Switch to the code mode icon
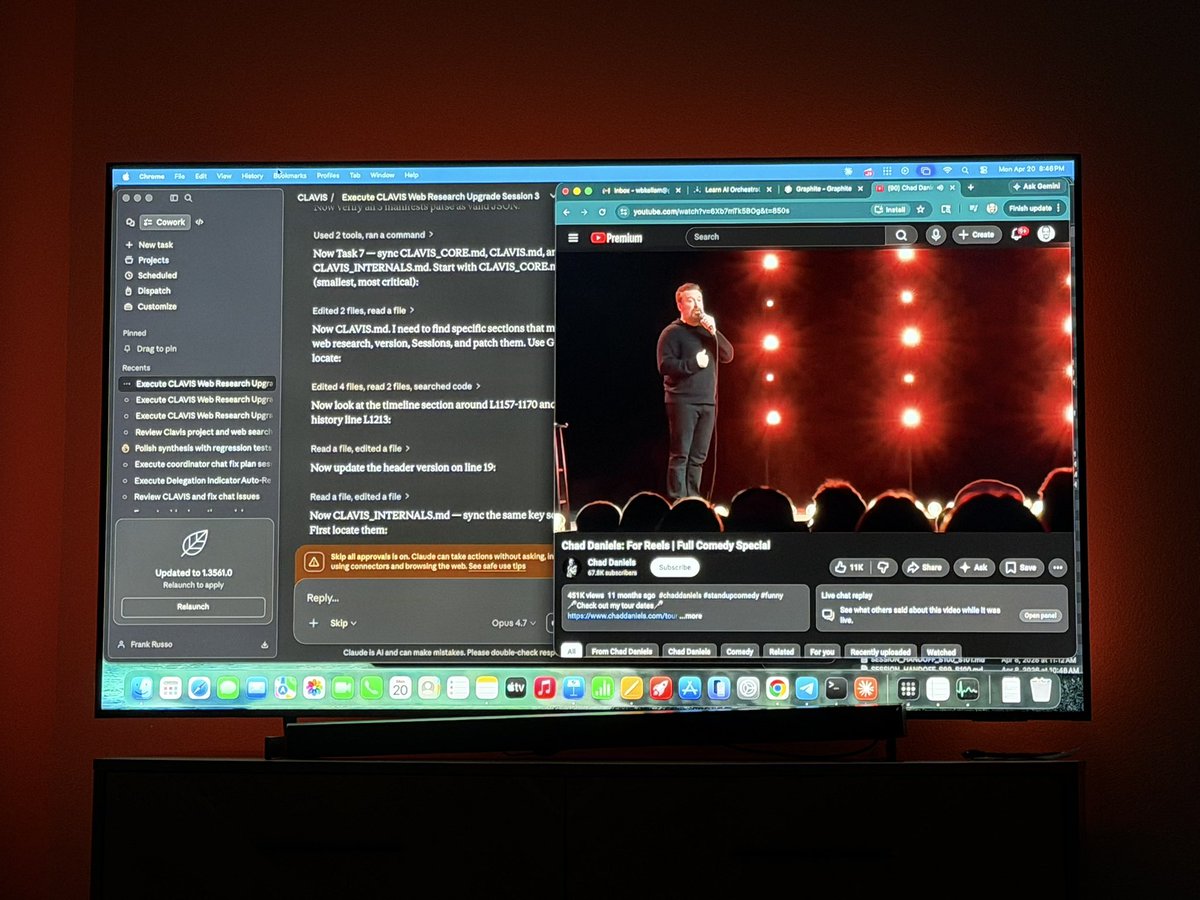This screenshot has height=900, width=1200. [x=199, y=222]
